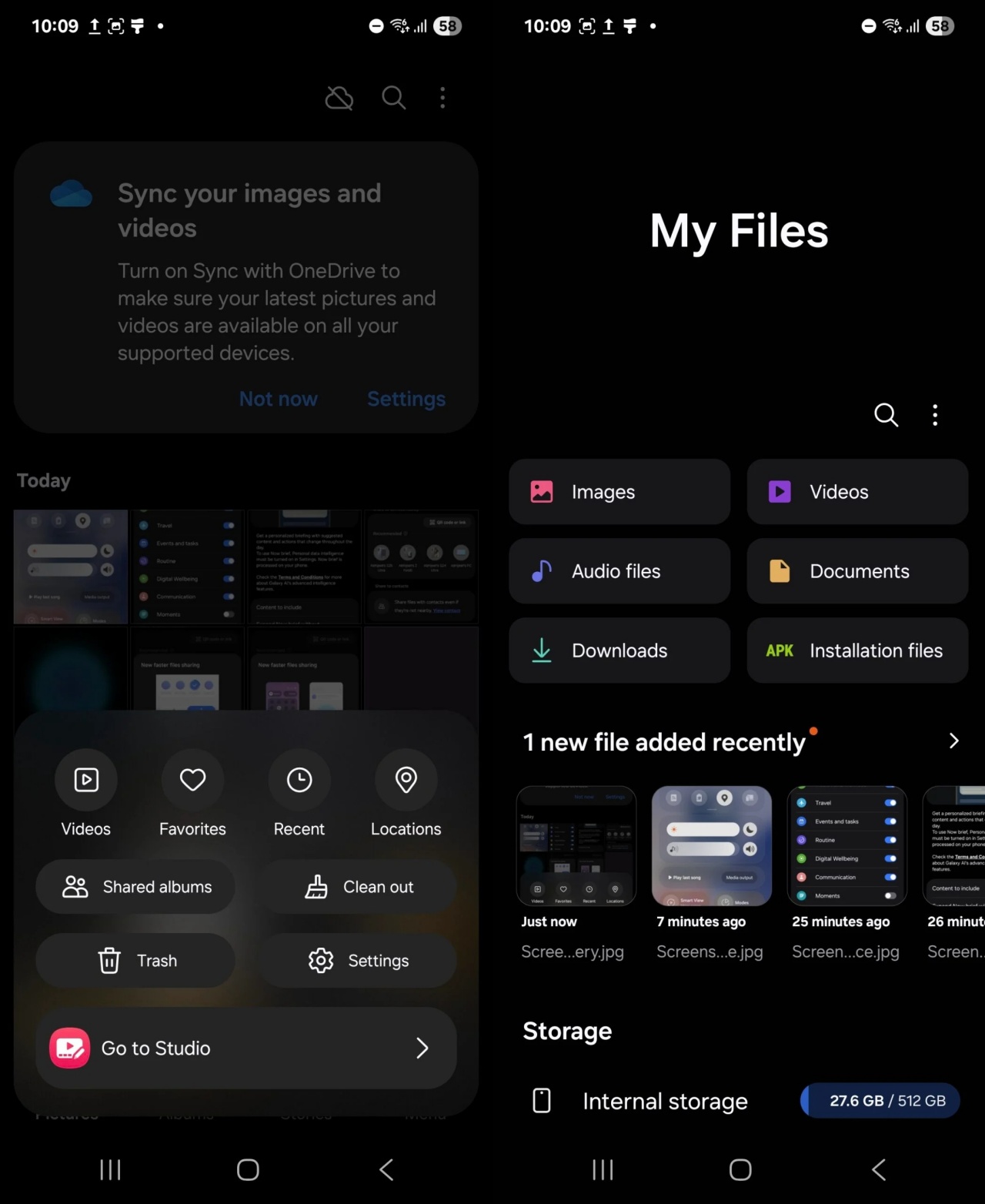
Task: Expand recently added files arrow
Action: [953, 741]
